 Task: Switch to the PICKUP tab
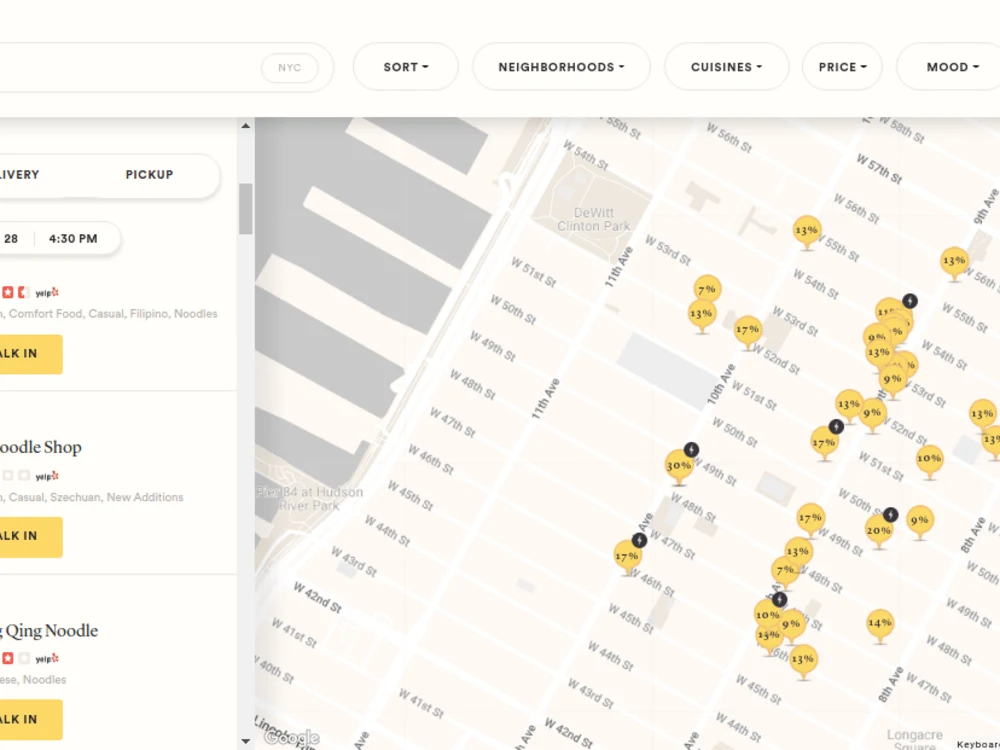coord(149,175)
